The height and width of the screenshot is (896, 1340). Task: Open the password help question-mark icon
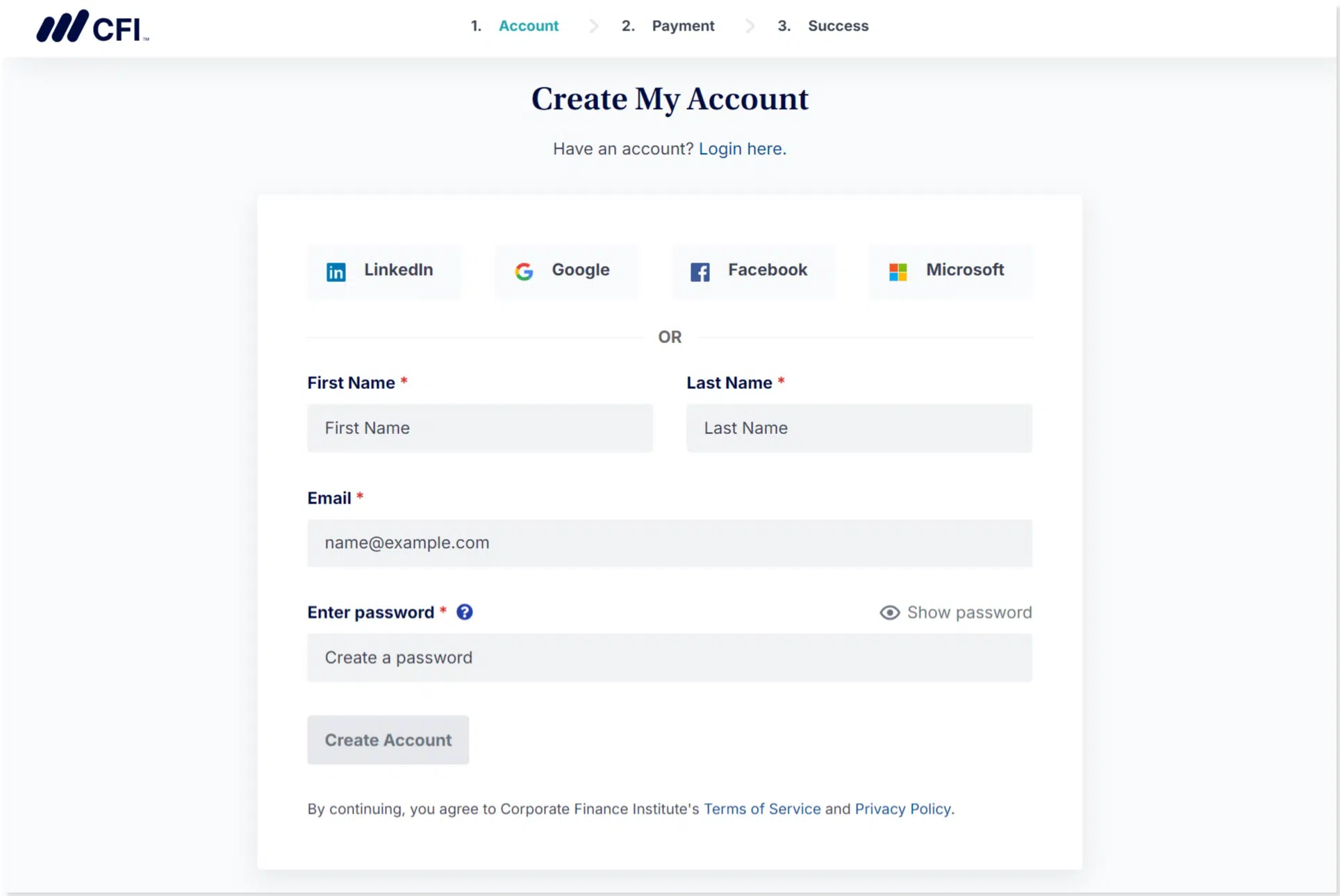[464, 612]
